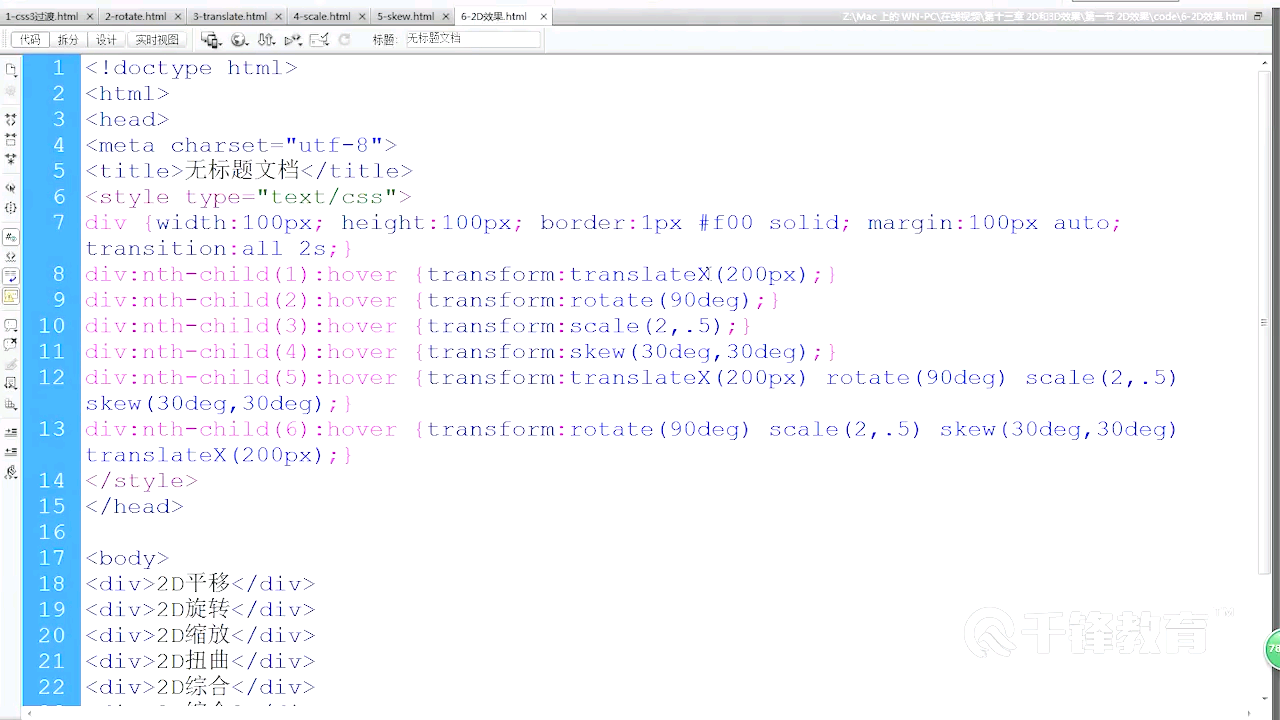Viewport: 1280px width, 720px height.
Task: Apply a comment to the code
Action: pyautogui.click(x=11, y=325)
